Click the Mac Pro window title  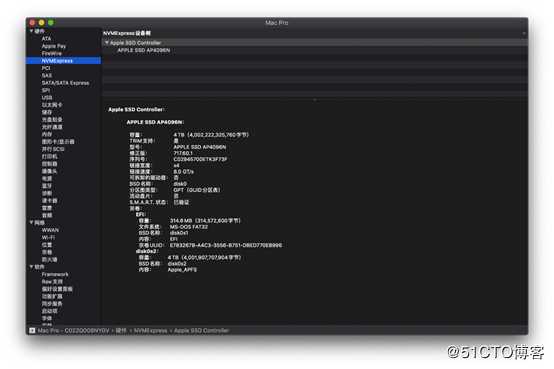click(x=277, y=23)
